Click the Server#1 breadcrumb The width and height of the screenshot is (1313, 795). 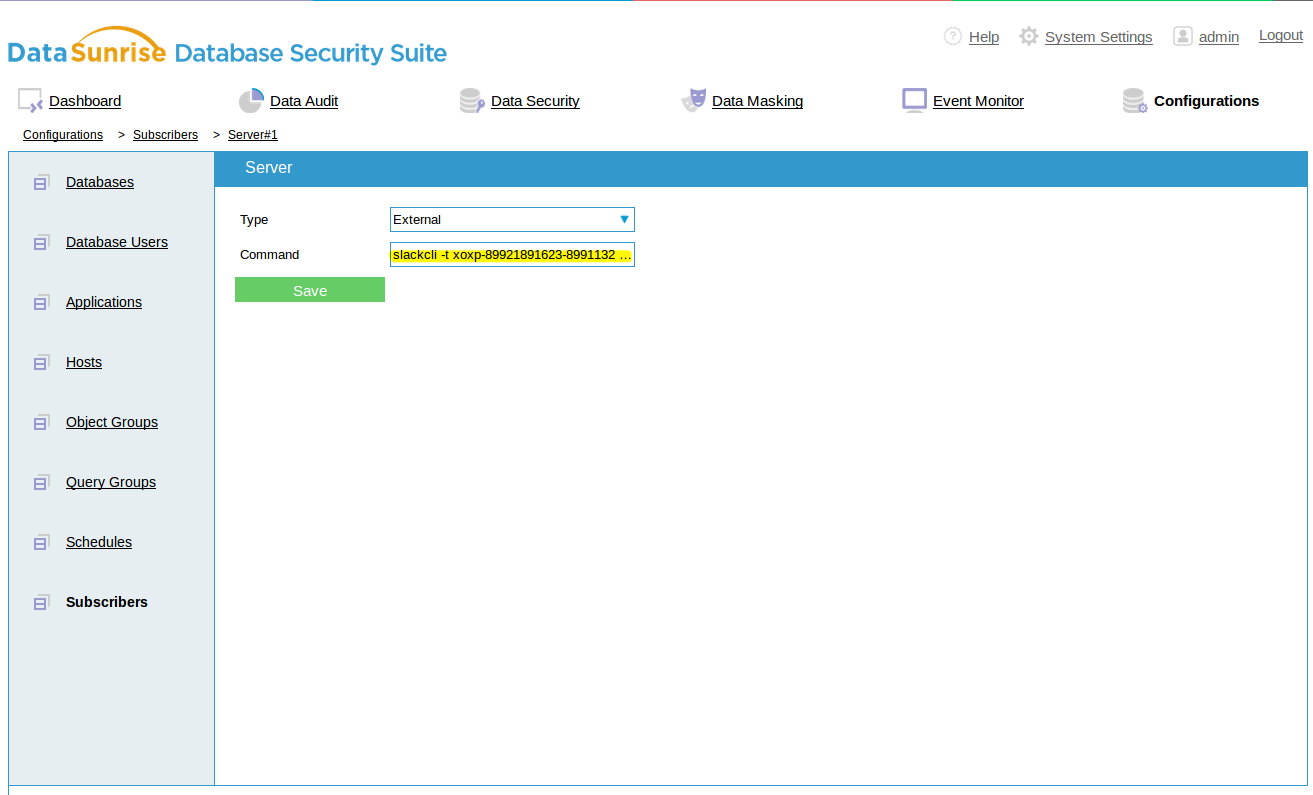(x=252, y=134)
